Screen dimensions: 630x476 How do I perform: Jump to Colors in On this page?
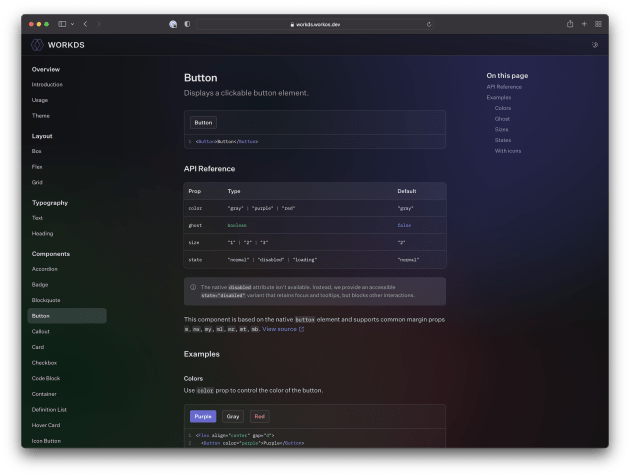point(503,108)
